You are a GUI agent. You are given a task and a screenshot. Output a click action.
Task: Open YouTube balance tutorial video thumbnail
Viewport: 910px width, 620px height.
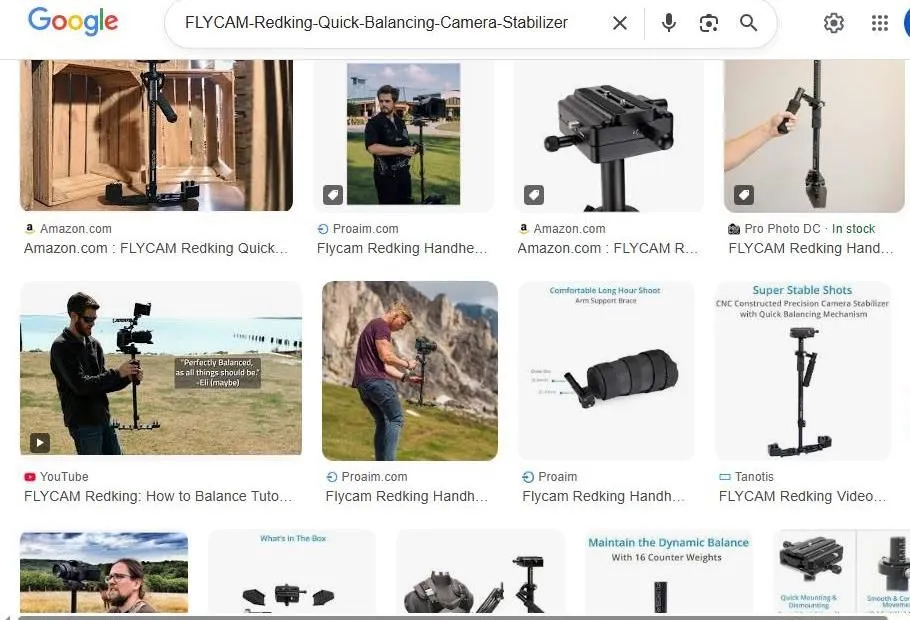161,368
